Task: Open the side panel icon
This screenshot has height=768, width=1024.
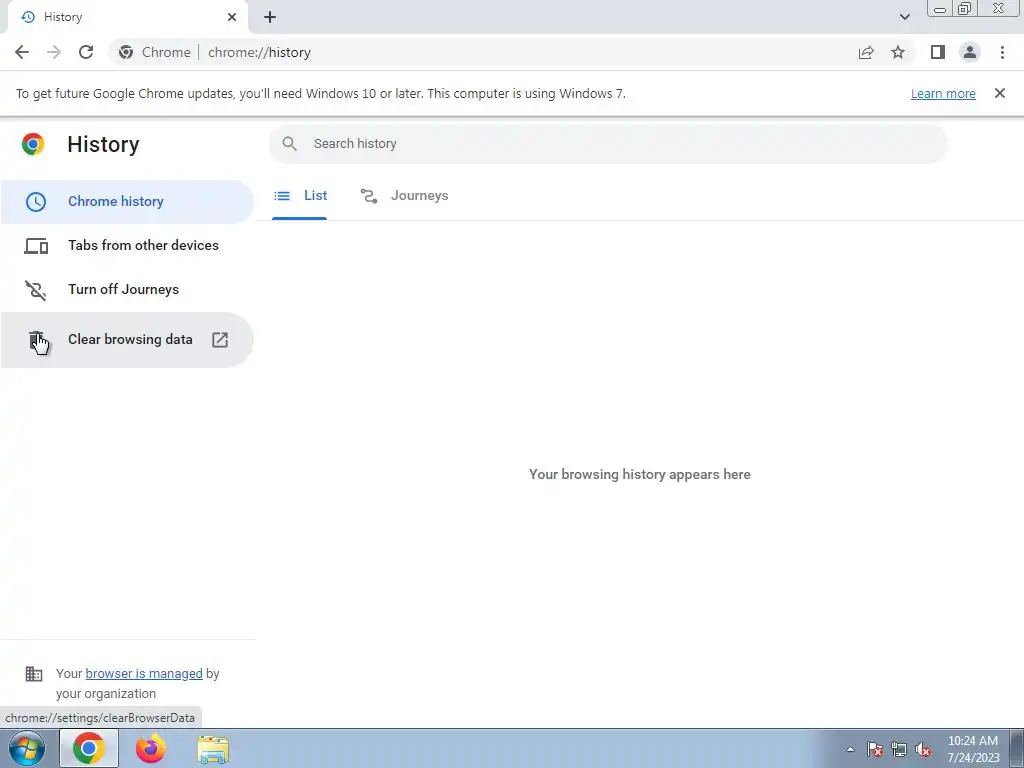Action: (x=938, y=52)
